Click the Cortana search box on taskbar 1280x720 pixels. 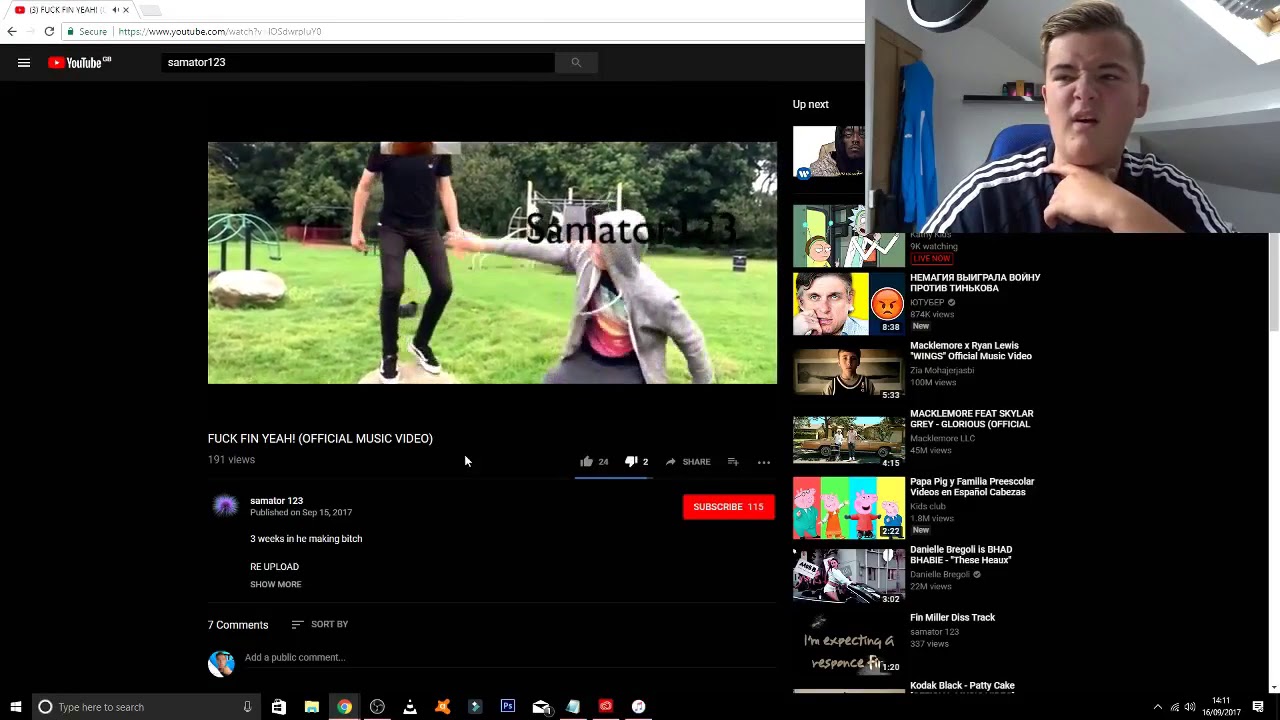click(x=145, y=707)
